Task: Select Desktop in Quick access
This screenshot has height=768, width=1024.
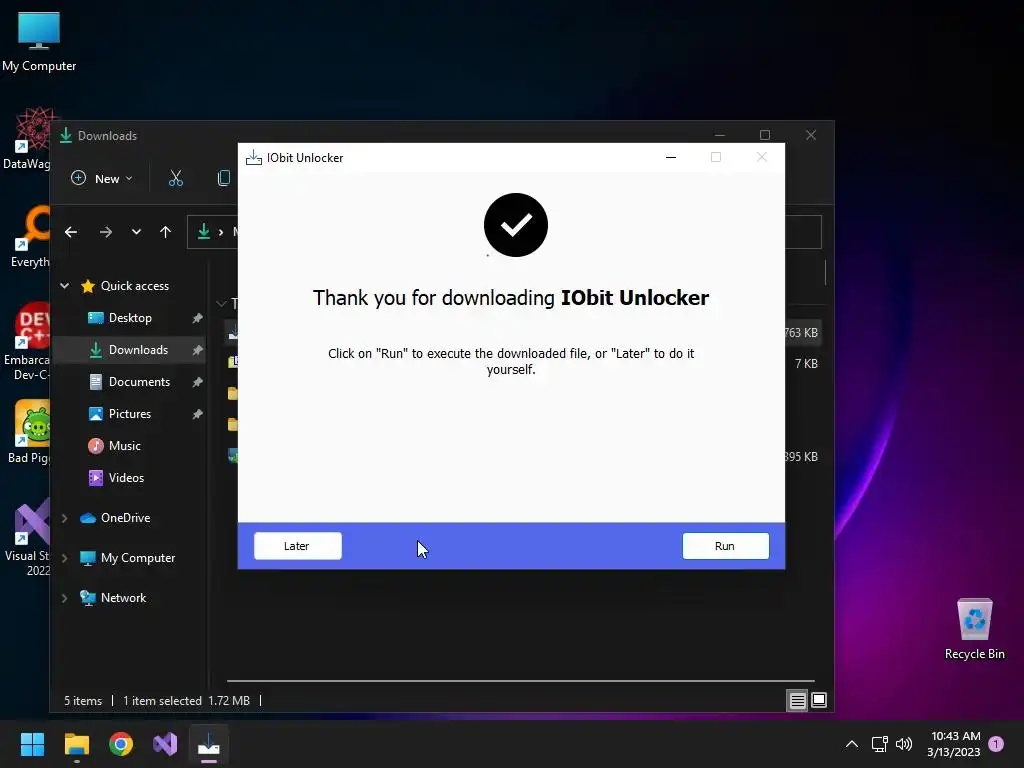Action: coord(130,318)
